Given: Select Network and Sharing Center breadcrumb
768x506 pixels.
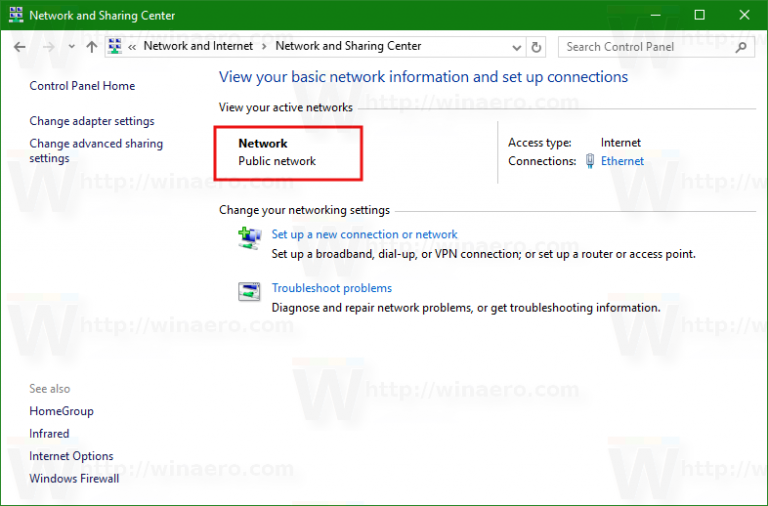Looking at the screenshot, I should click(348, 46).
